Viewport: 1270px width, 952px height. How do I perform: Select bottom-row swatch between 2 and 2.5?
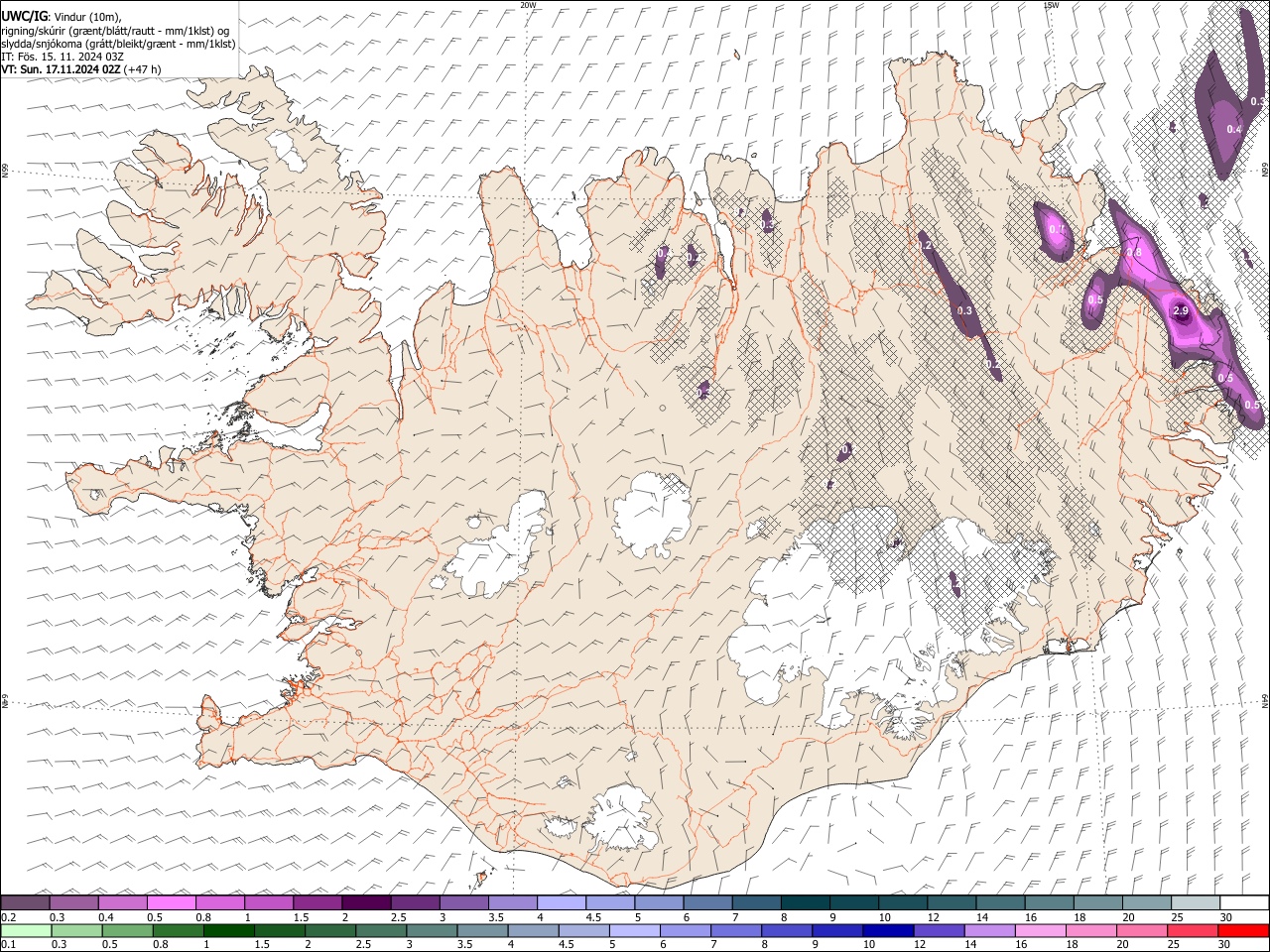point(329,930)
